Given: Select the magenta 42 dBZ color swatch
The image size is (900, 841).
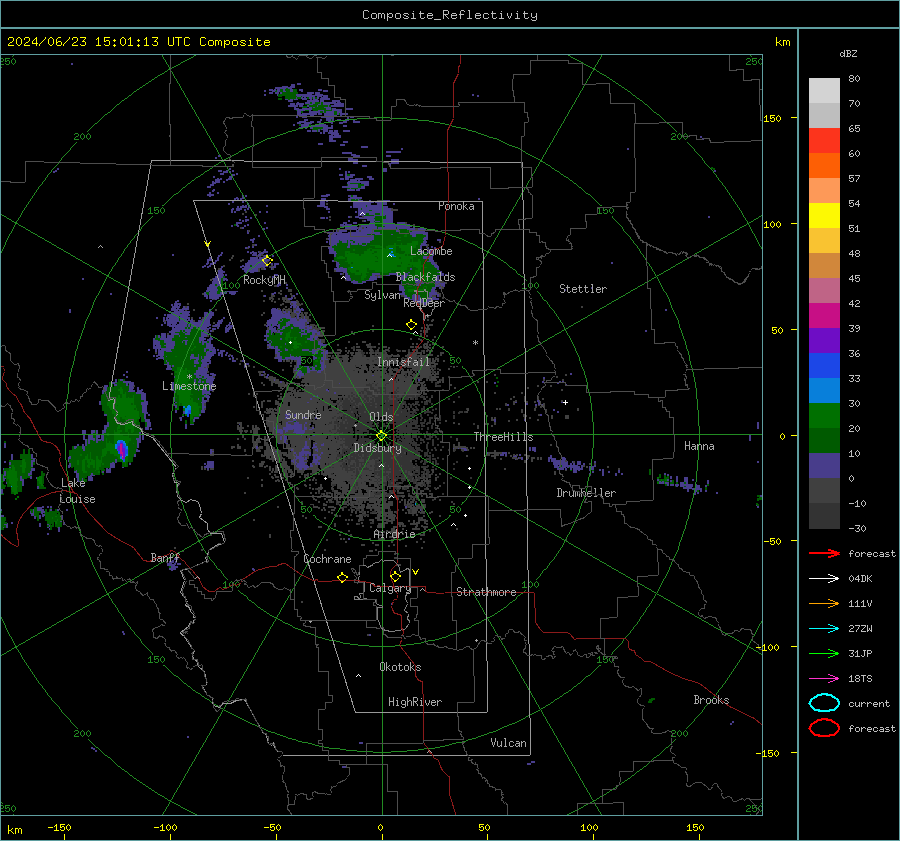Looking at the screenshot, I should tap(824, 316).
